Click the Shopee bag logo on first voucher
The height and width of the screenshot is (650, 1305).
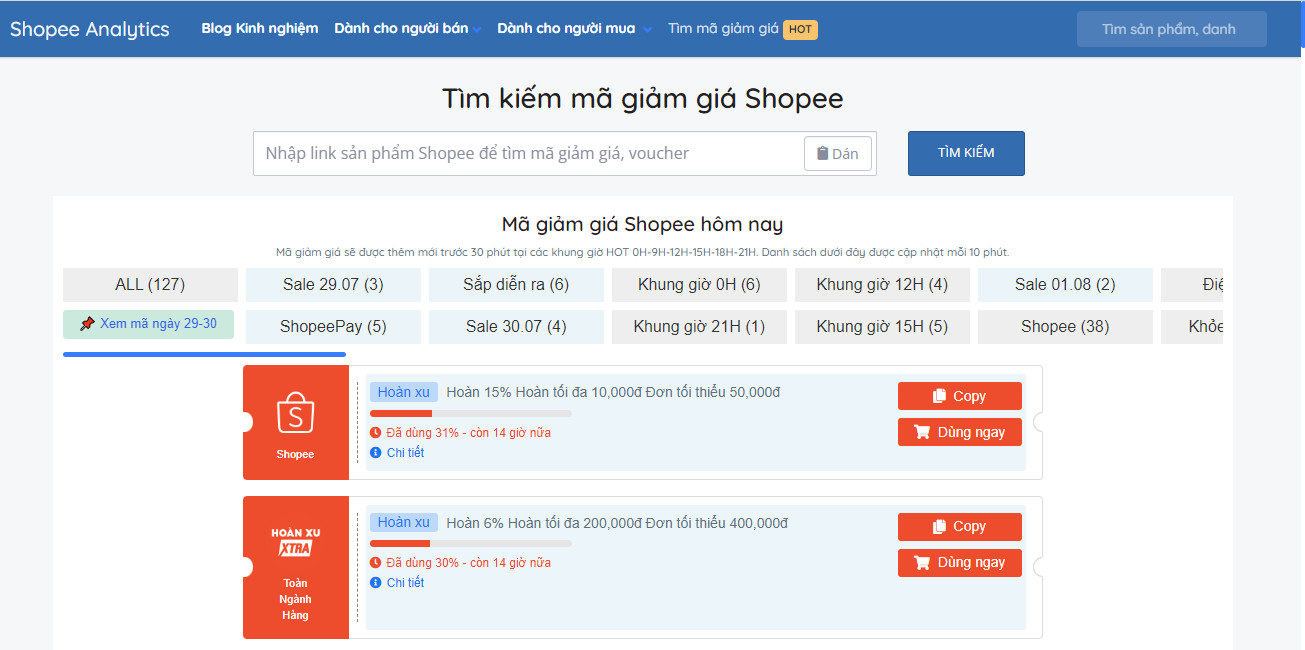coord(295,413)
